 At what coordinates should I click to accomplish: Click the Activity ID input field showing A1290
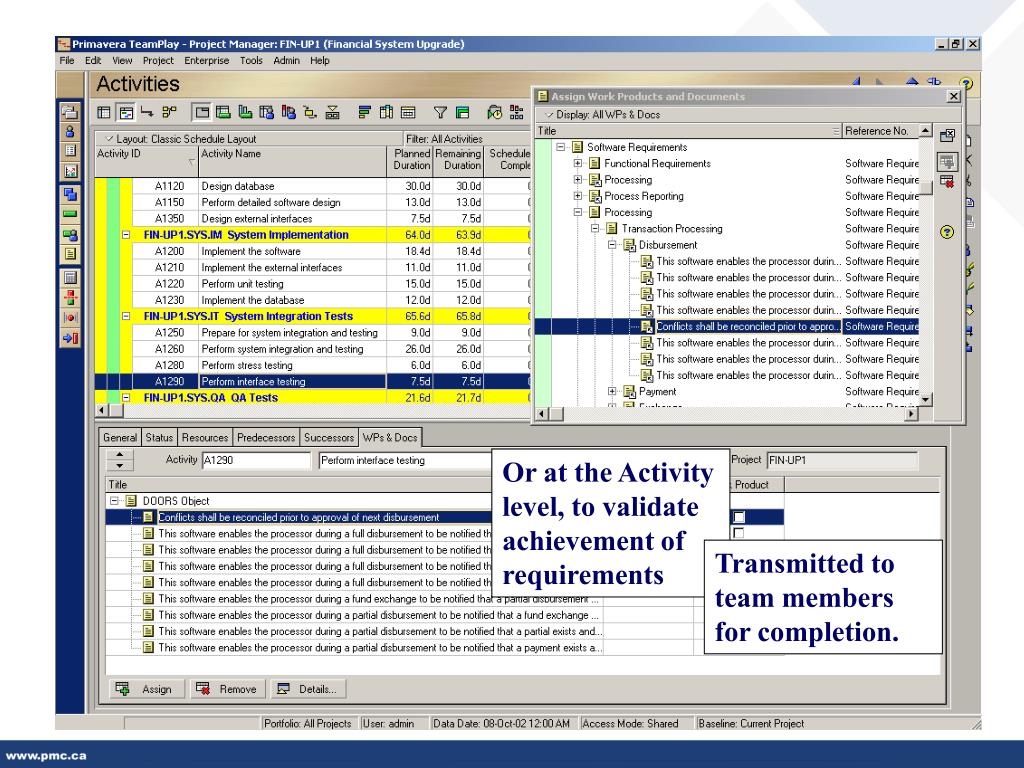pyautogui.click(x=256, y=460)
